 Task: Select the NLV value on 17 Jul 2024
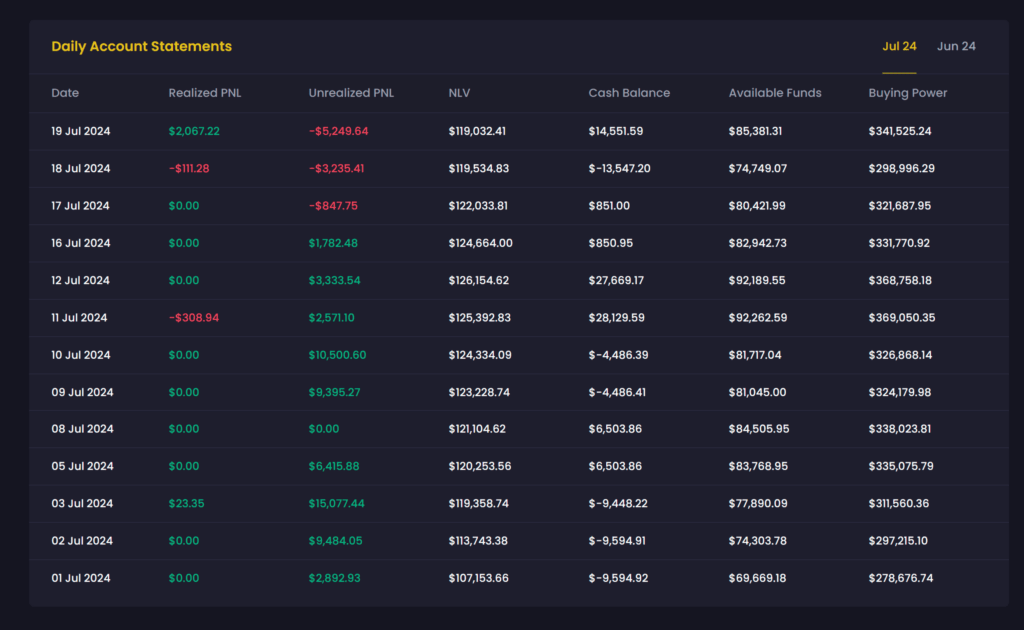[x=480, y=205]
